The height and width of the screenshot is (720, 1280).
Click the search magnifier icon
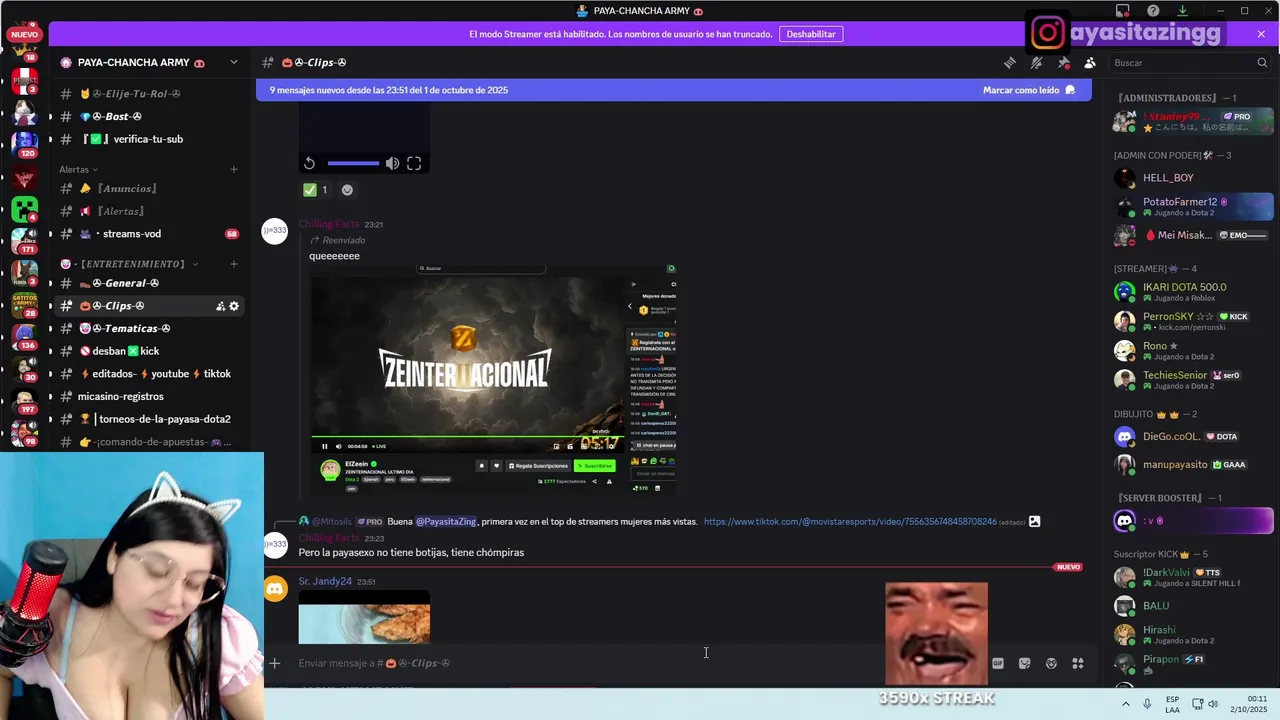coord(1262,62)
